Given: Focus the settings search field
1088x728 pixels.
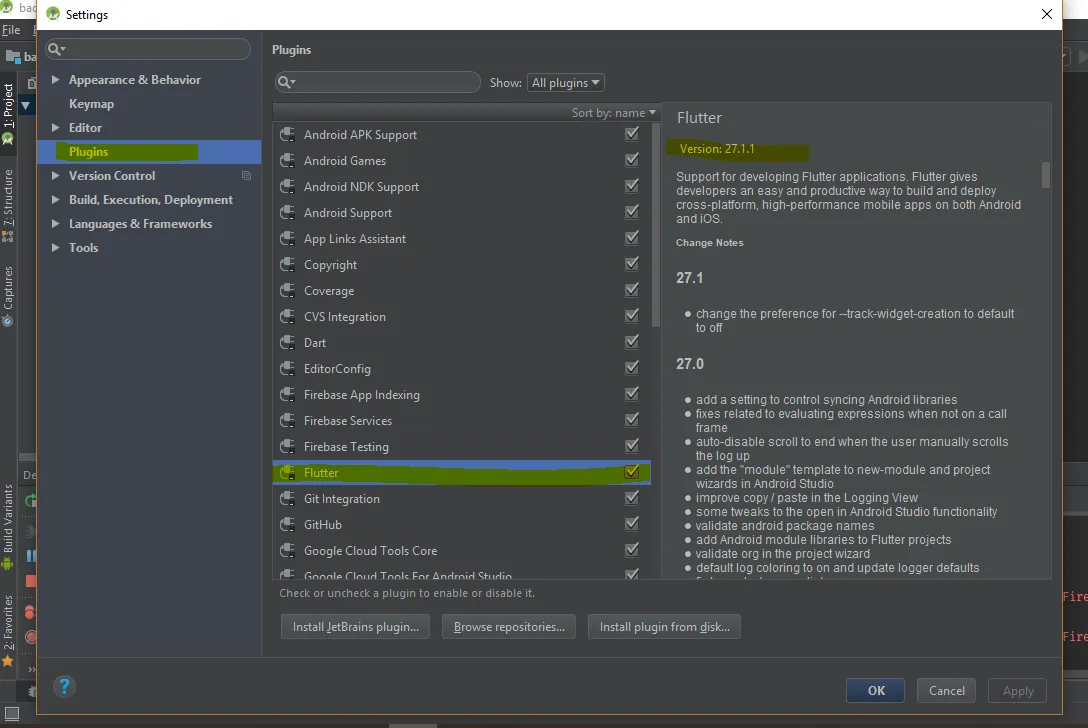Looking at the screenshot, I should (148, 49).
